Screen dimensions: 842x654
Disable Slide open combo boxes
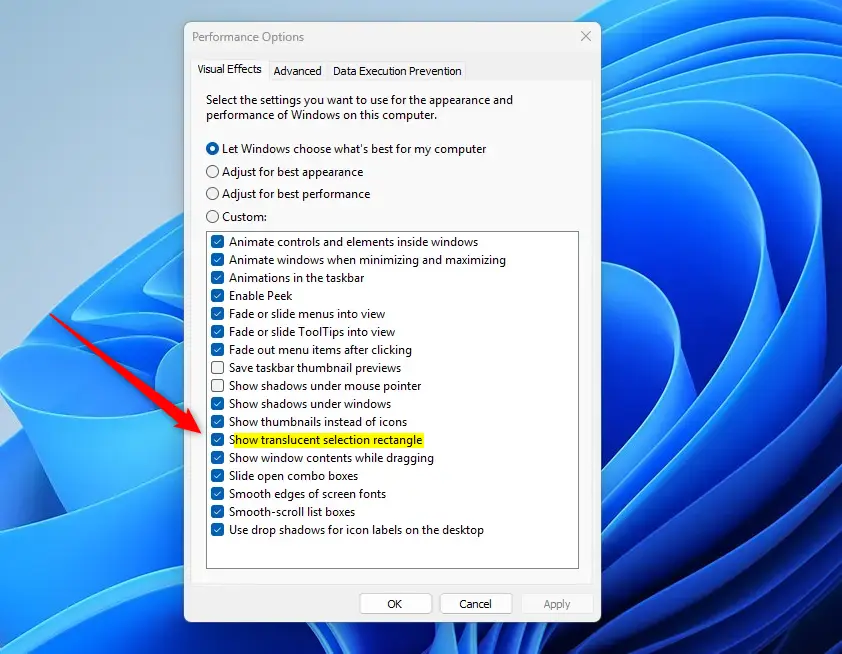[217, 476]
